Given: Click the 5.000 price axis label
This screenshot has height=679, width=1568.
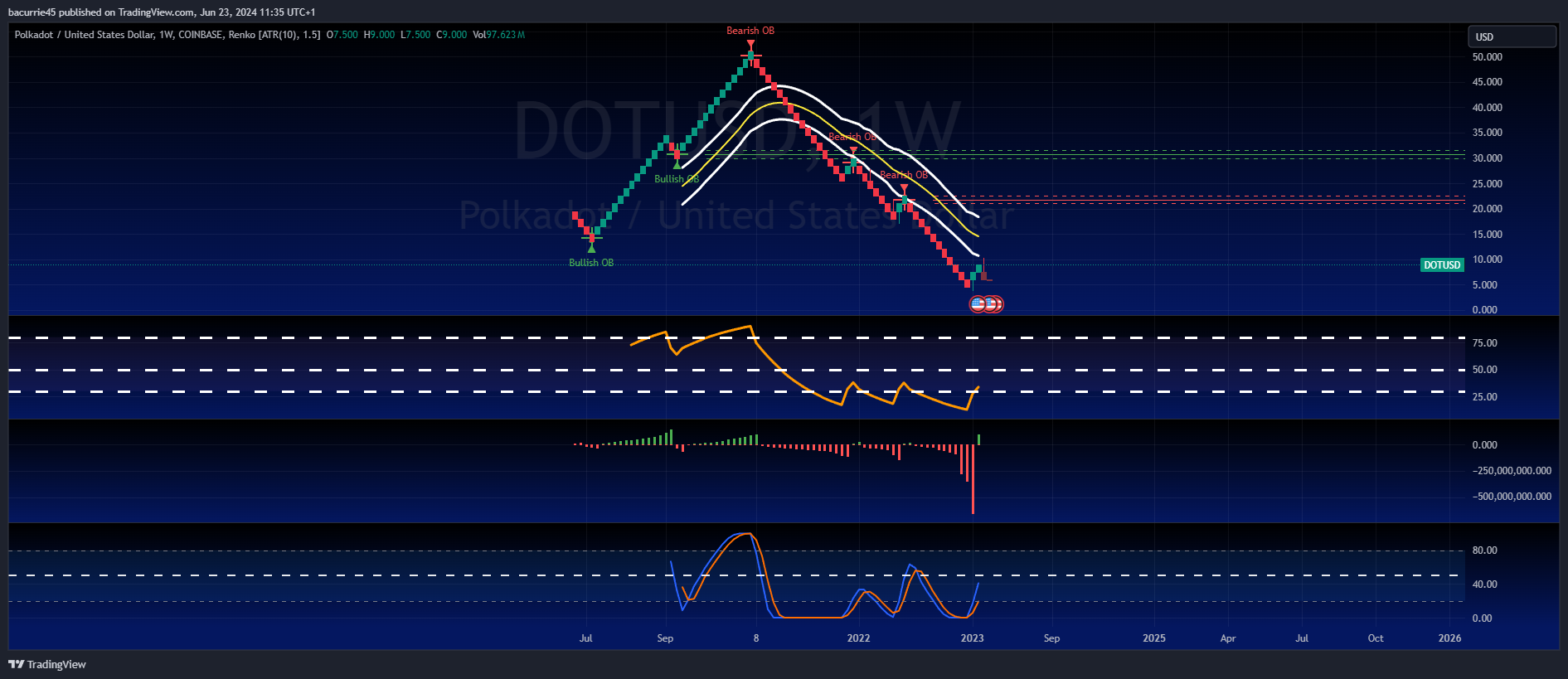Looking at the screenshot, I should (1485, 285).
